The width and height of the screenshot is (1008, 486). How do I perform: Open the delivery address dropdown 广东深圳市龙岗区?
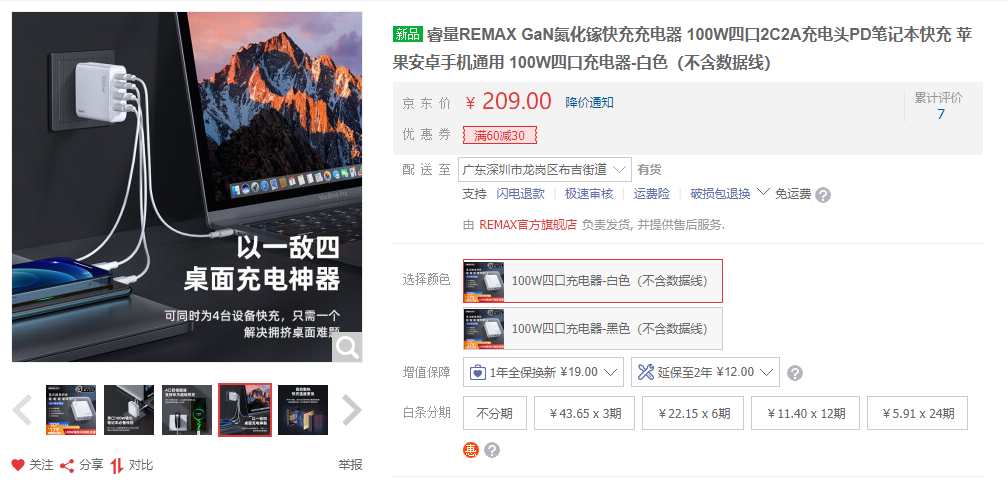click(545, 170)
